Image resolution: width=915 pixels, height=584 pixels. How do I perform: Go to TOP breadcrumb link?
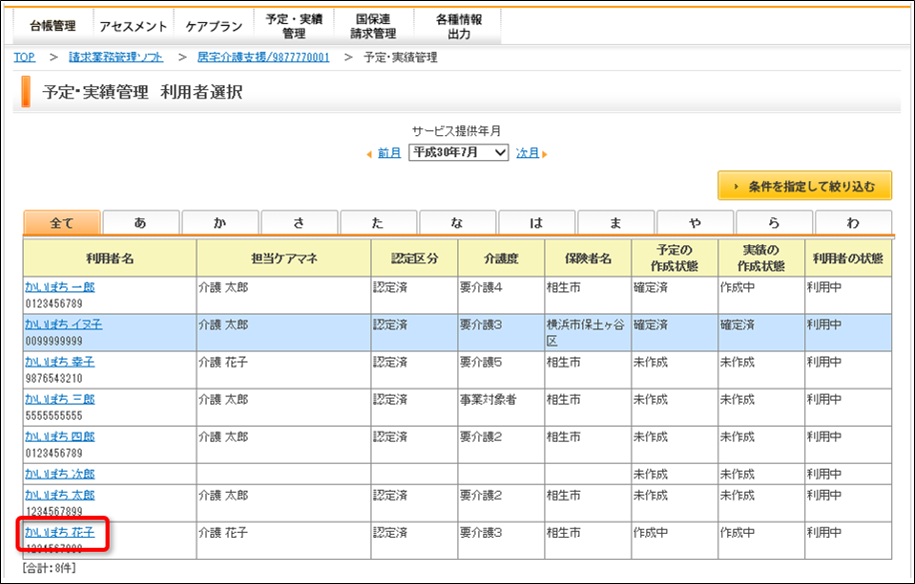[x=25, y=57]
